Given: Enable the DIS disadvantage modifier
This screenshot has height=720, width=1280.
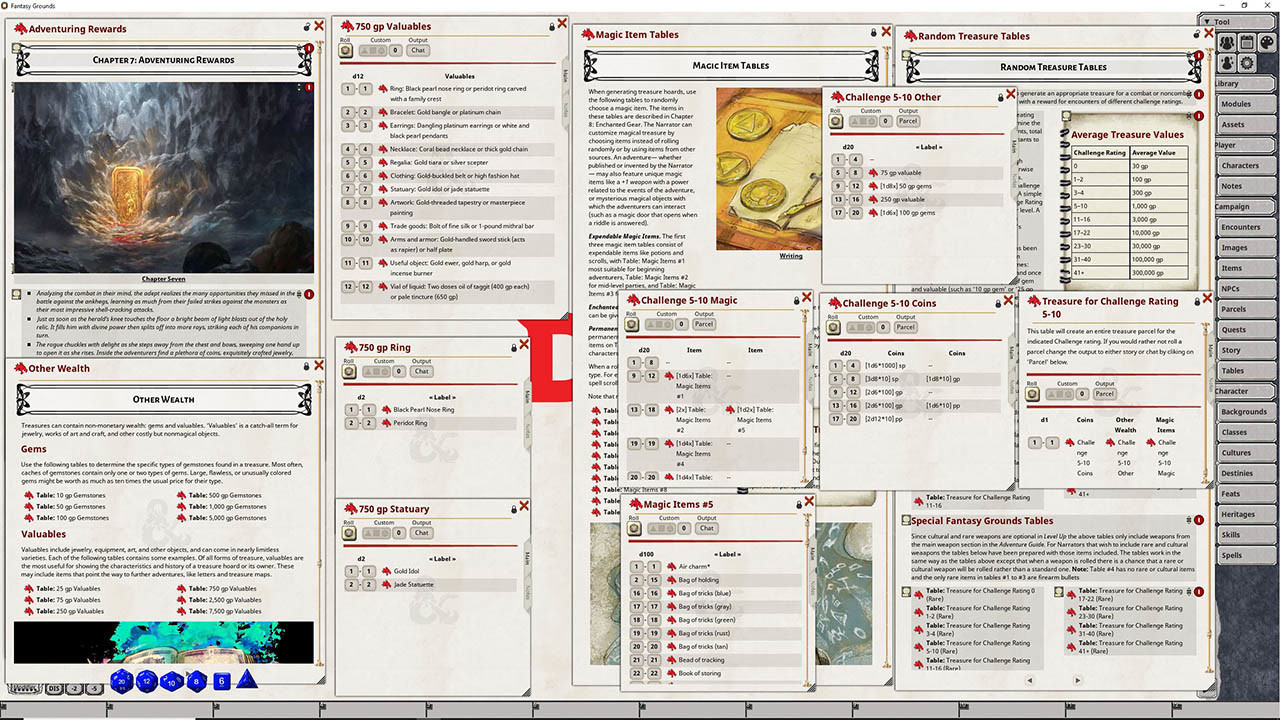Looking at the screenshot, I should coord(54,687).
